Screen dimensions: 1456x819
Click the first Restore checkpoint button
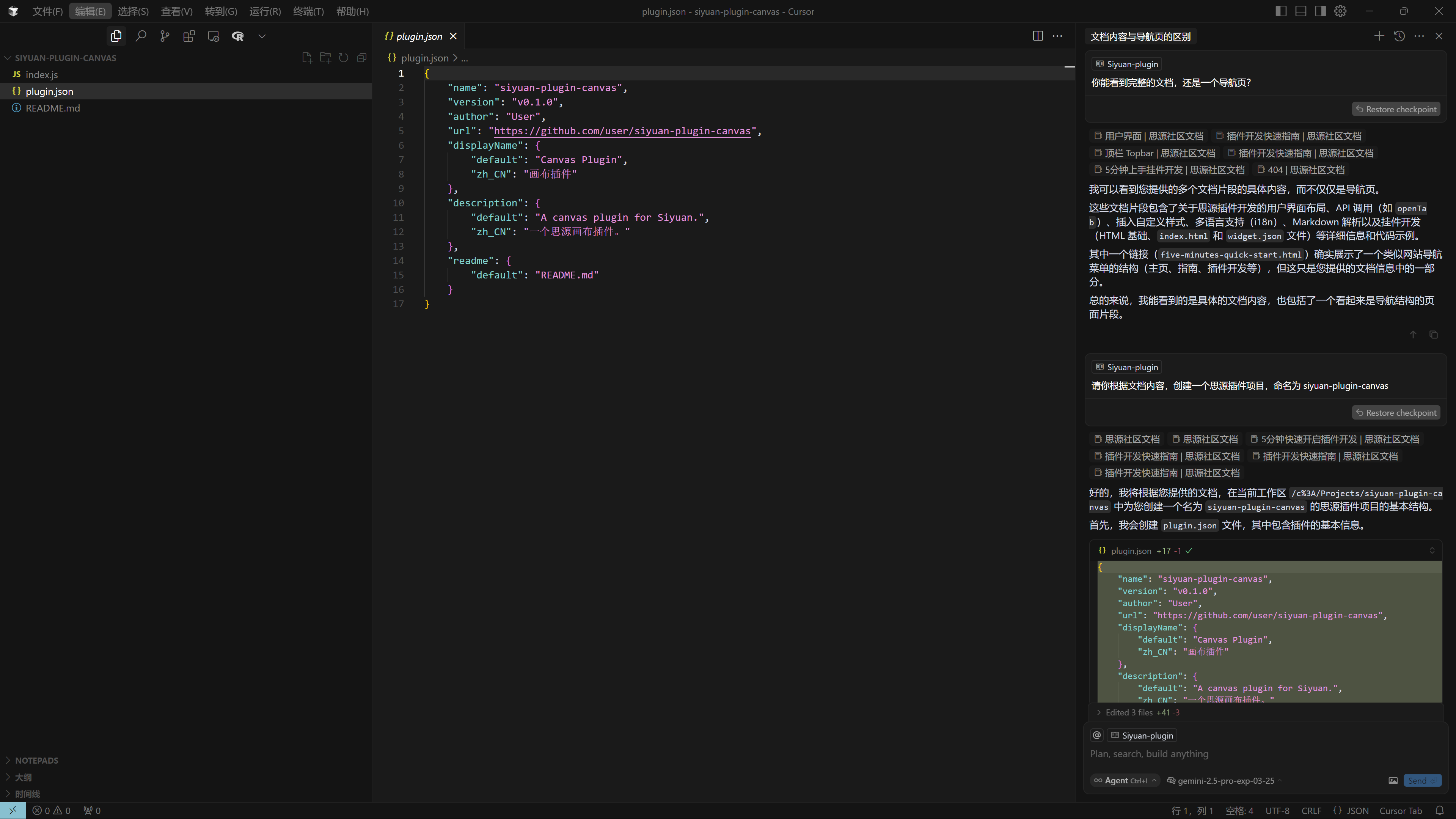[x=1396, y=109]
